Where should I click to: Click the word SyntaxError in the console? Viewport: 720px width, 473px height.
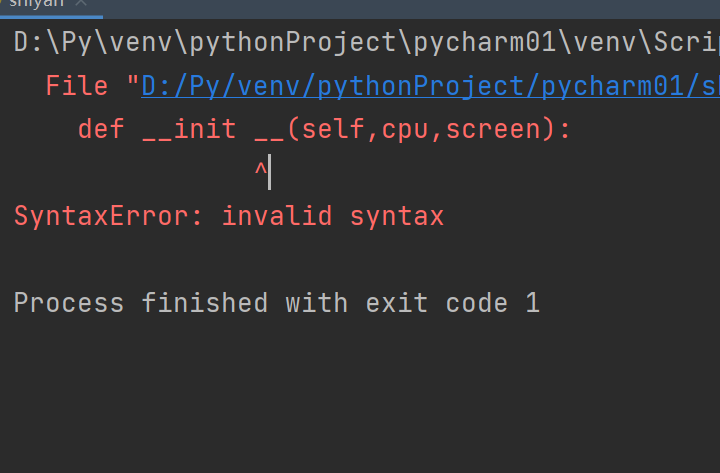[102, 216]
